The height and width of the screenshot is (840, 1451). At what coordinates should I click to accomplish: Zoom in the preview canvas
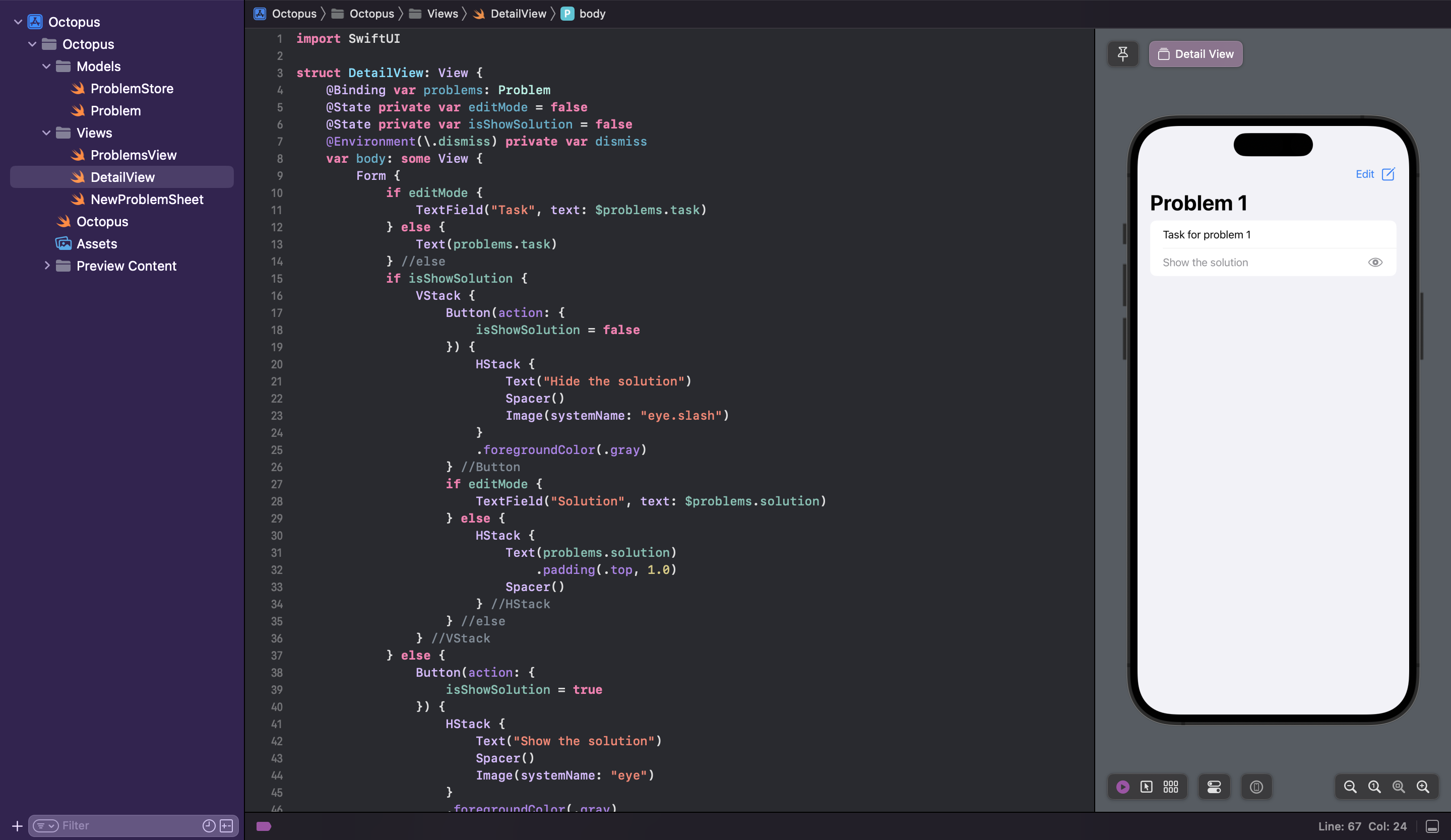1423,787
